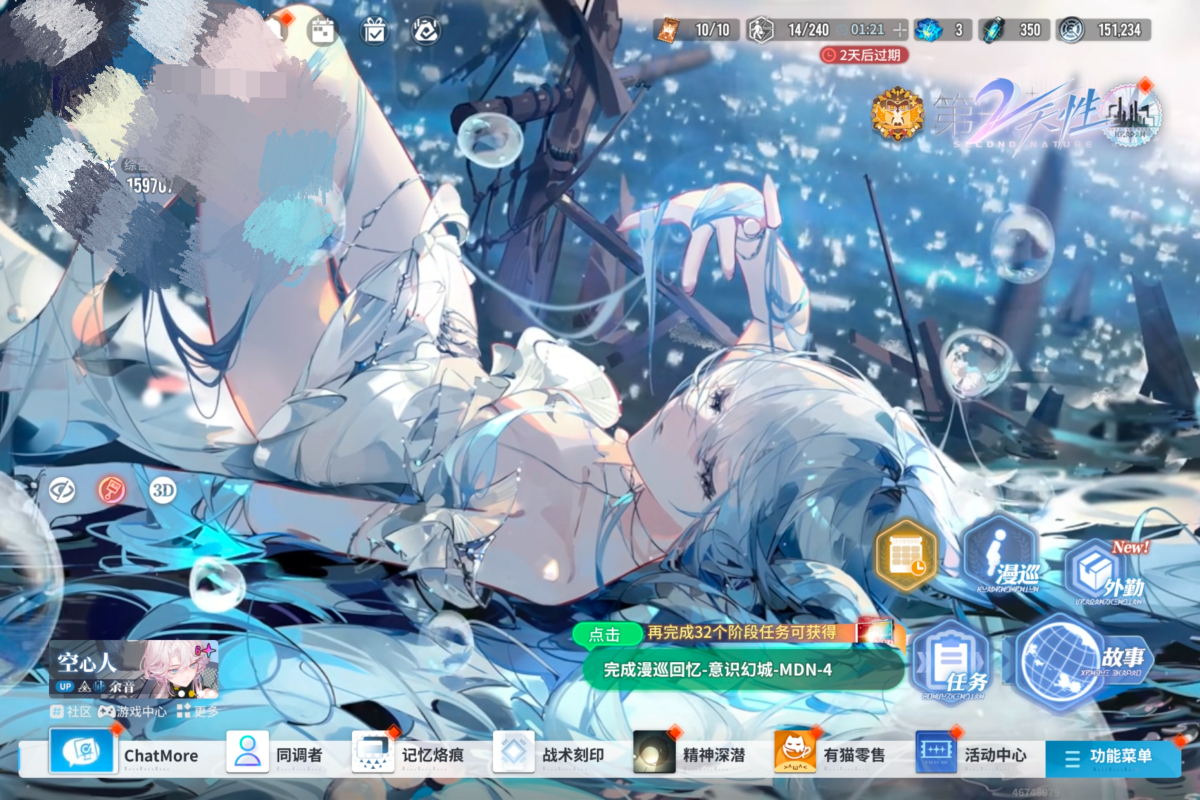
Task: Open the 空心人 余音 gacha banner
Action: click(x=134, y=668)
